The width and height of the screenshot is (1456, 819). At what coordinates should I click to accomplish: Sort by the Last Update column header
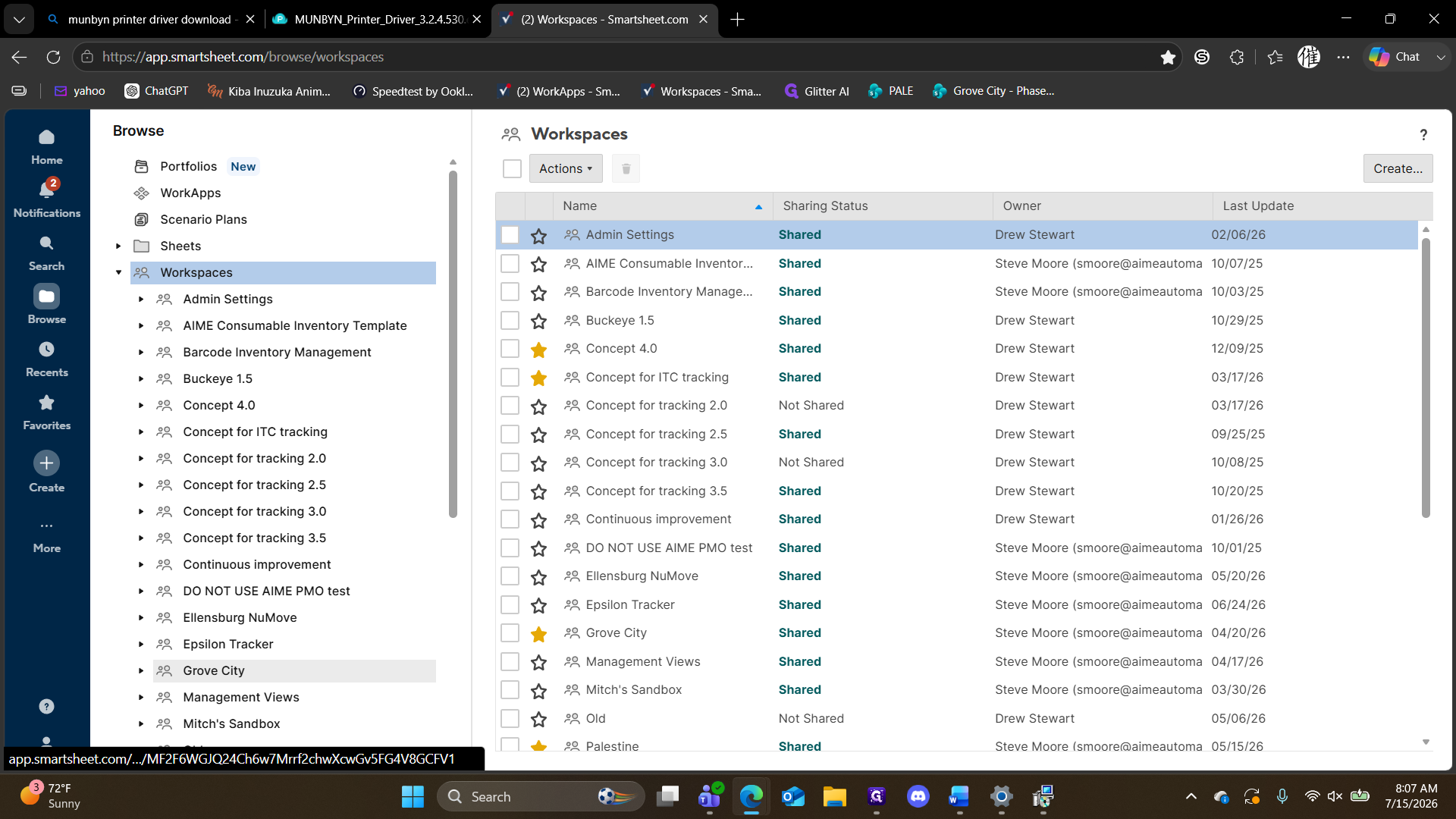click(1322, 206)
